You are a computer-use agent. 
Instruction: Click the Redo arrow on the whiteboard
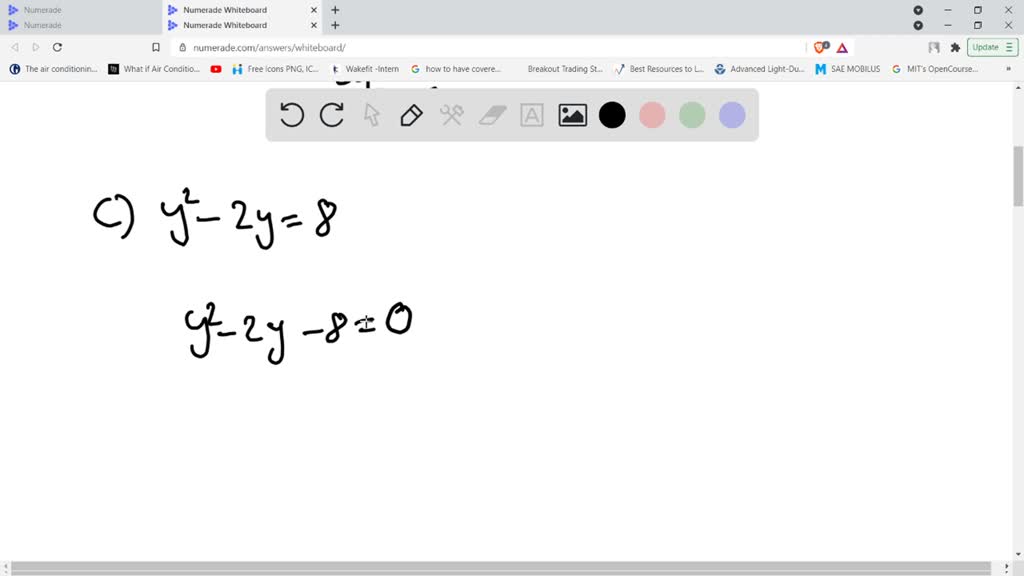pyautogui.click(x=331, y=114)
